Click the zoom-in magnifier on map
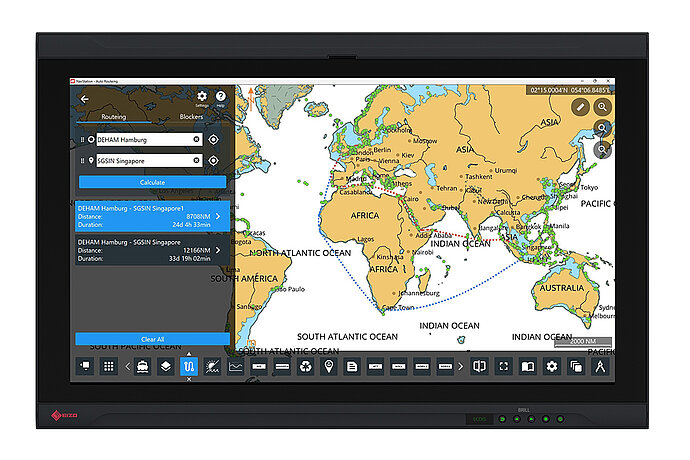This screenshot has height=460, width=690. pos(602,107)
